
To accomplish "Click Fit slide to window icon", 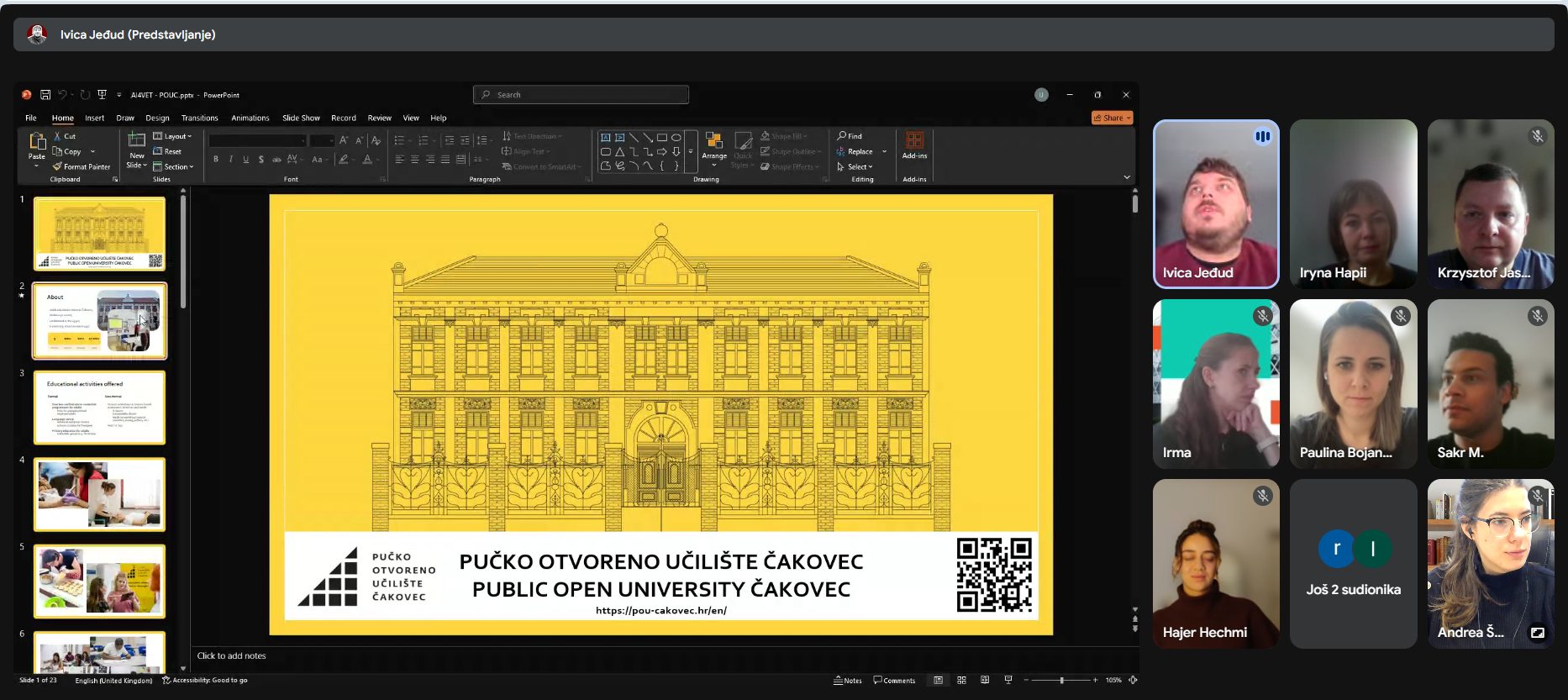I will [x=1133, y=680].
